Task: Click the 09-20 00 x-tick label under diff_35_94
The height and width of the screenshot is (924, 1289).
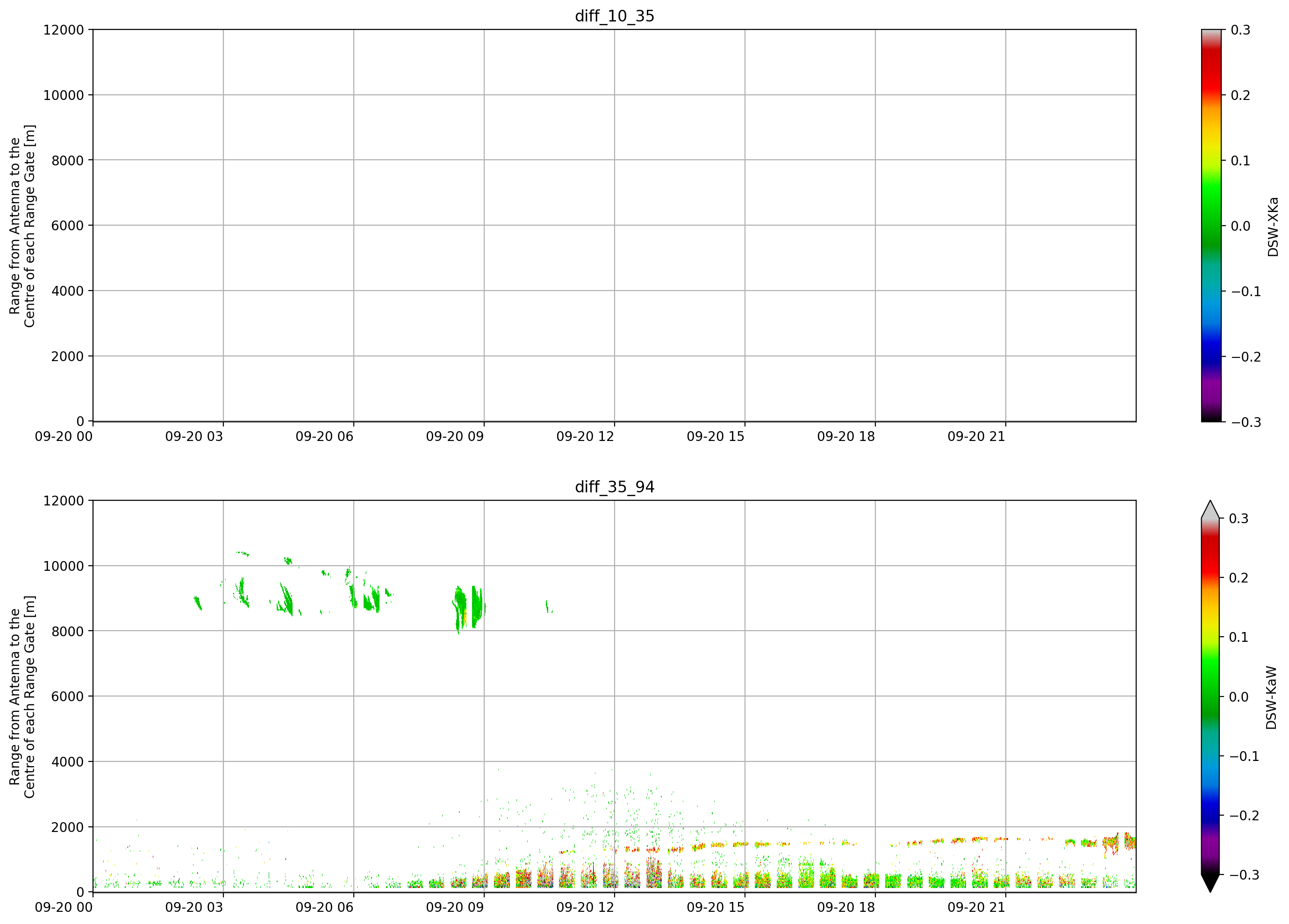Action: tap(64, 907)
